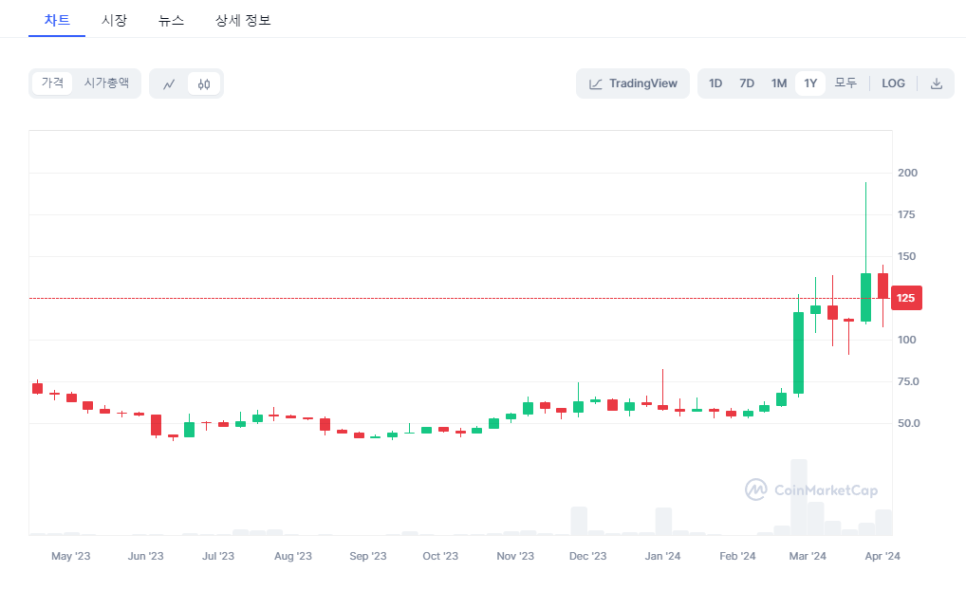The height and width of the screenshot is (591, 966).
Task: Click the Sep '23 axis label
Action: [368, 556]
